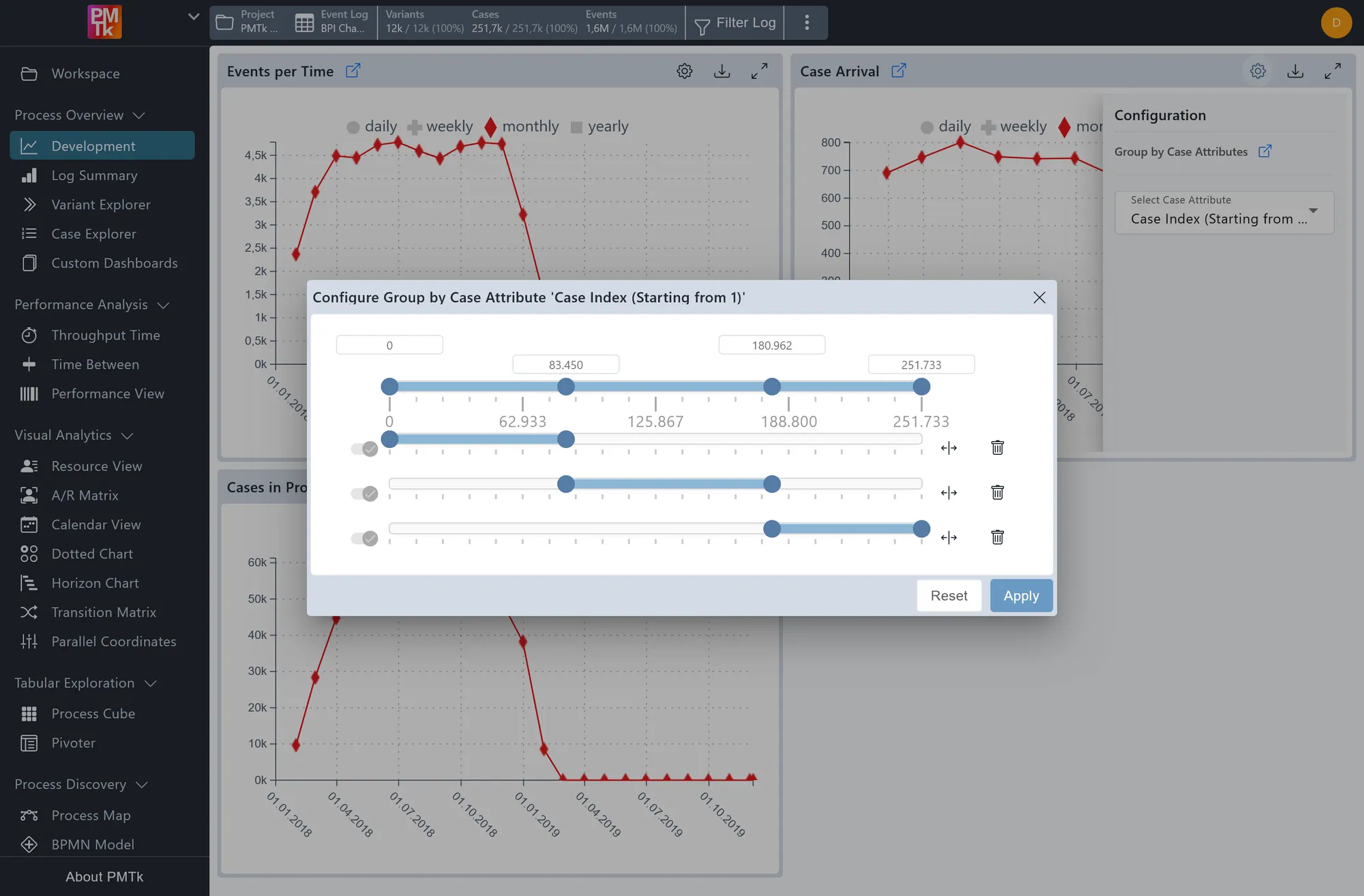The image size is (1364, 896).
Task: Open Case Arrival configuration gear
Action: (x=1258, y=71)
